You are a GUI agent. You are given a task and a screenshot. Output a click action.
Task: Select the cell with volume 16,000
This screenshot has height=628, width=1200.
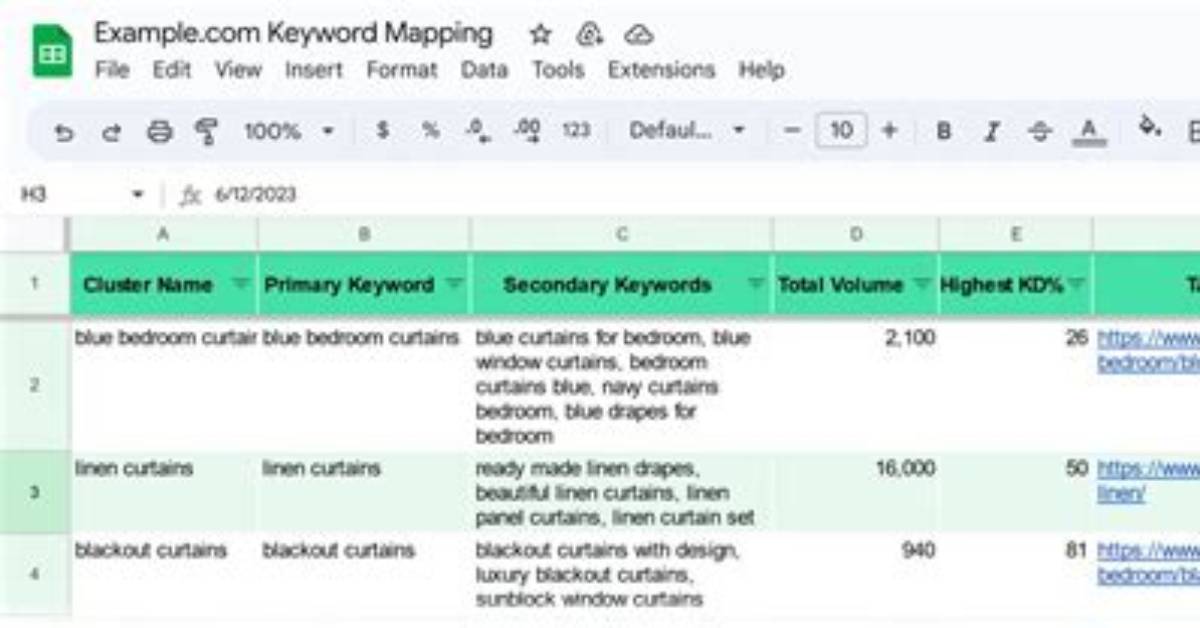coord(856,492)
